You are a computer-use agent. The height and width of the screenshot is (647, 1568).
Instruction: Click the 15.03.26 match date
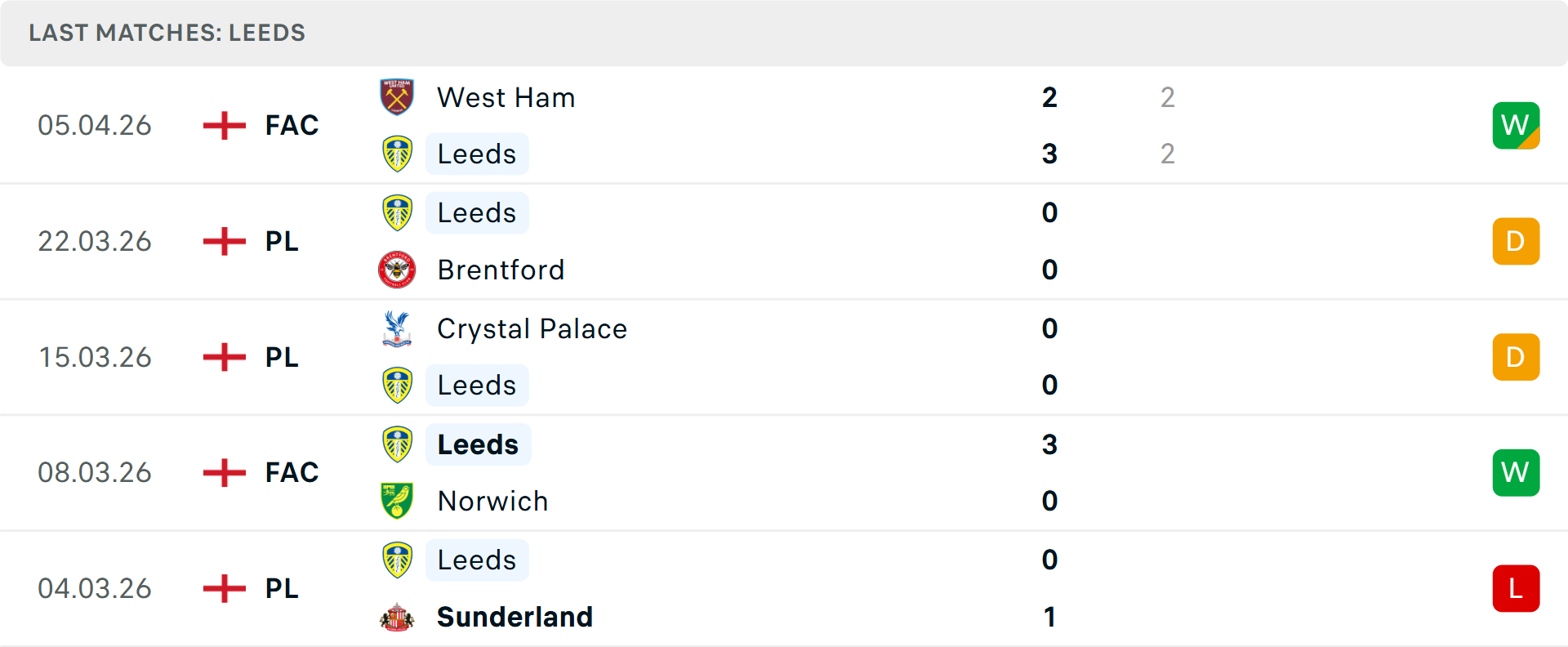point(95,357)
